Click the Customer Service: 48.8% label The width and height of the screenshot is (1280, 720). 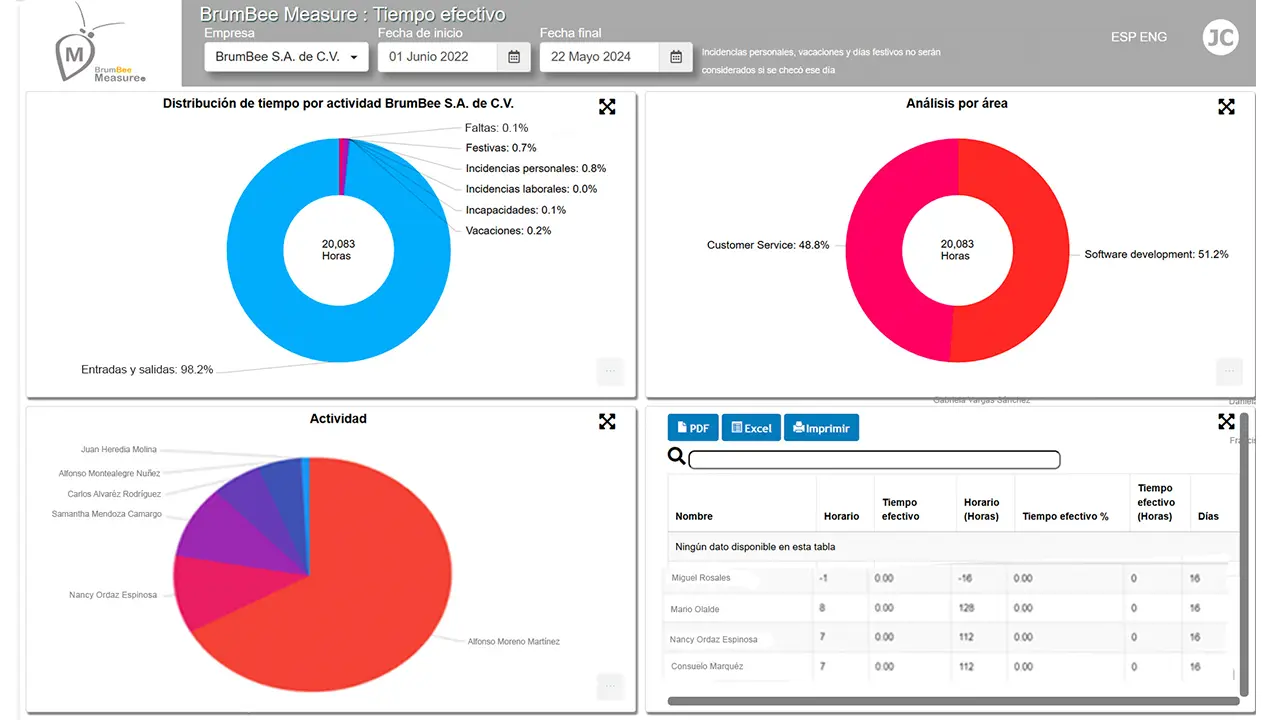768,245
